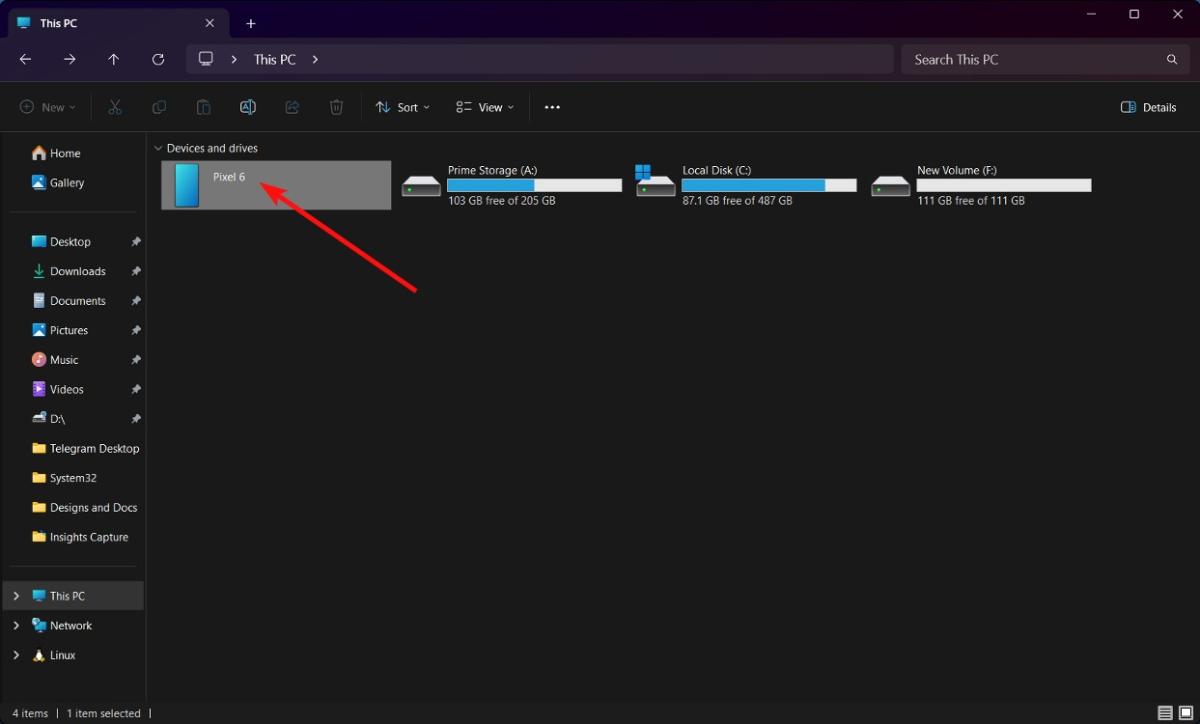1200x724 pixels.
Task: Switch to details list view in status bar
Action: tap(1164, 713)
